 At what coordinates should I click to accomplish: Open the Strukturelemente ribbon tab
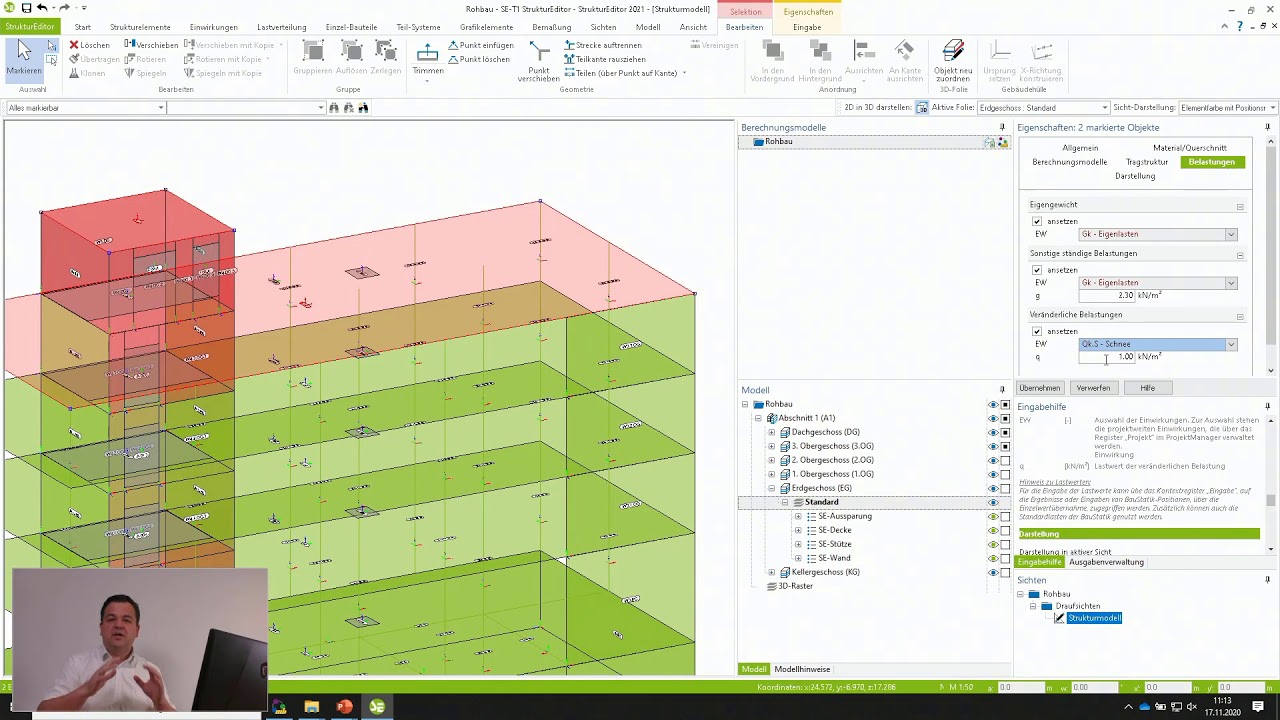coord(140,27)
